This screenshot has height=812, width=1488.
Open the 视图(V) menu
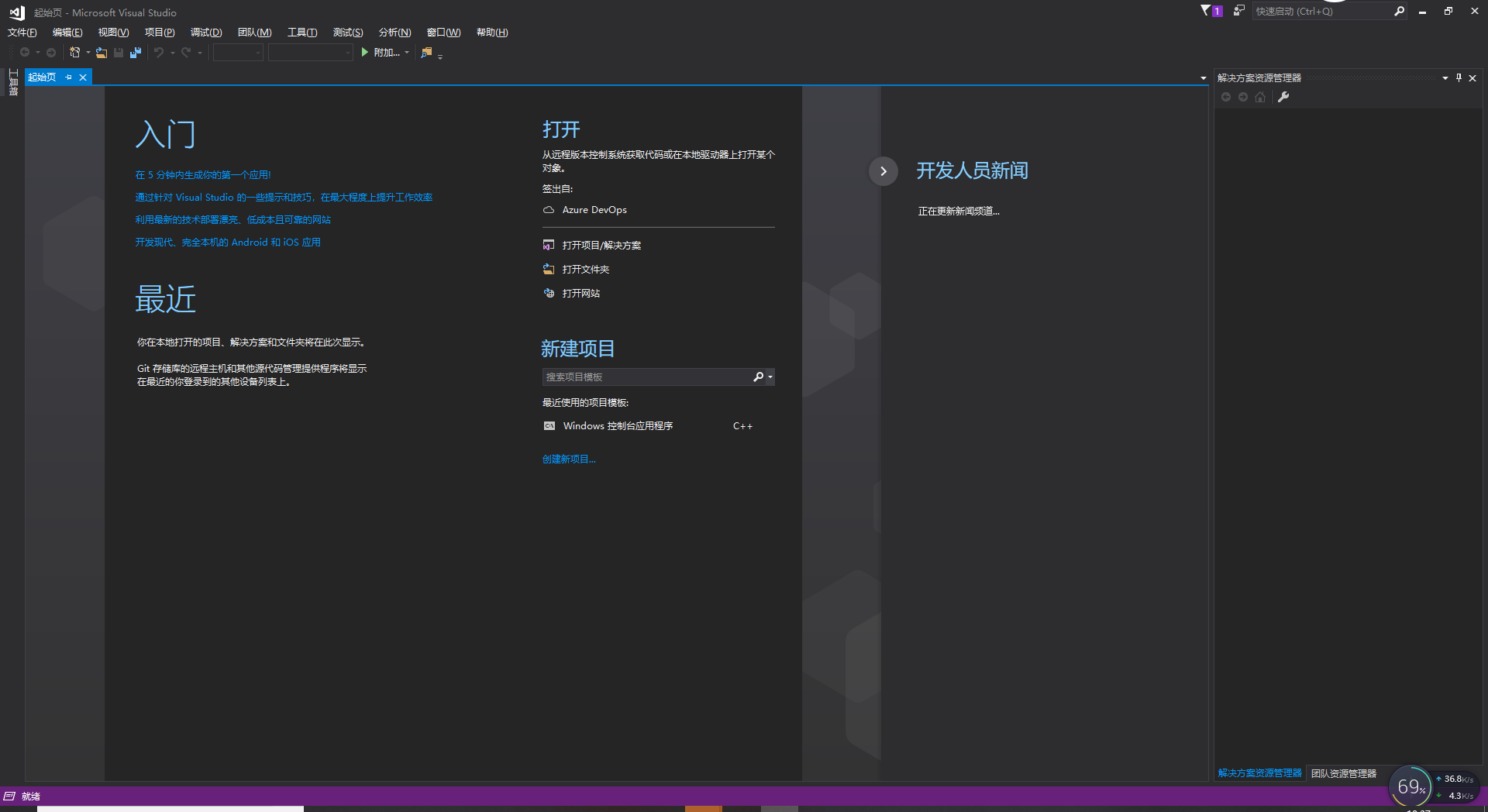point(113,32)
